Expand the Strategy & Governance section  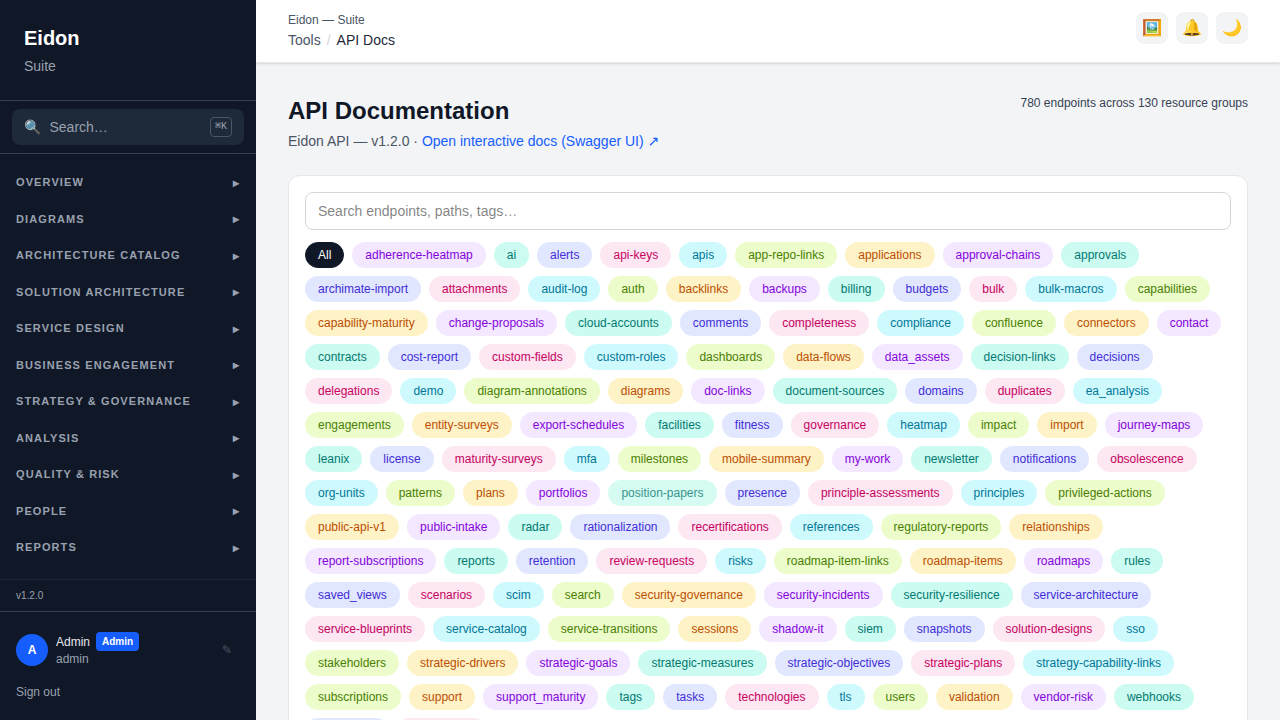[128, 402]
